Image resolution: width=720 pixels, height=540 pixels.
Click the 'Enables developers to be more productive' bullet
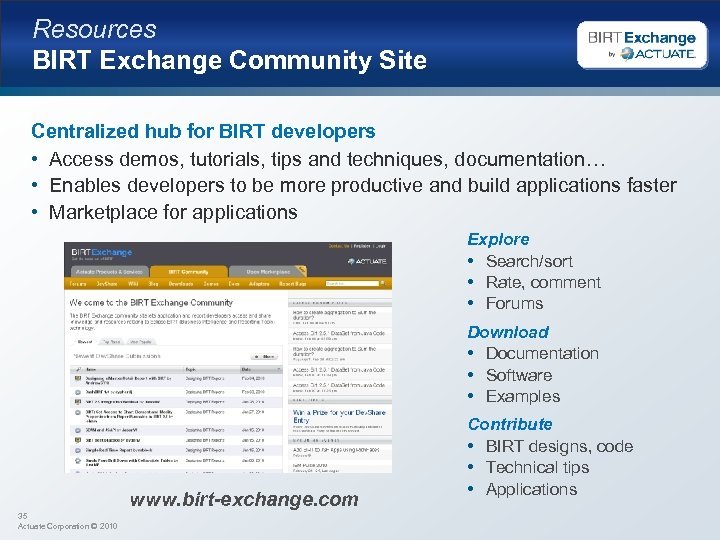[363, 186]
